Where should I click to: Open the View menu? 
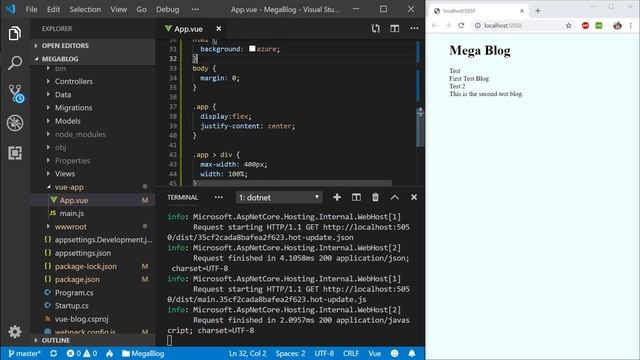pyautogui.click(x=118, y=9)
